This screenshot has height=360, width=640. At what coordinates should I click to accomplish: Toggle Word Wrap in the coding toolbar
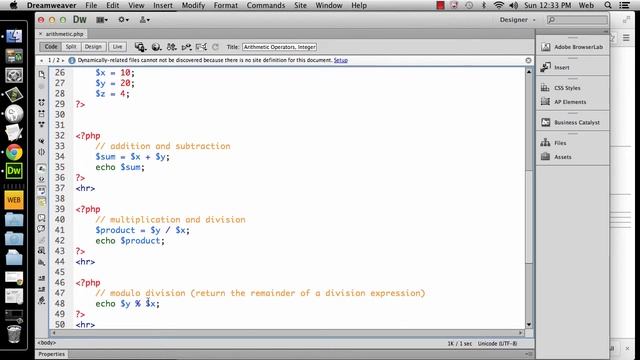(42, 190)
